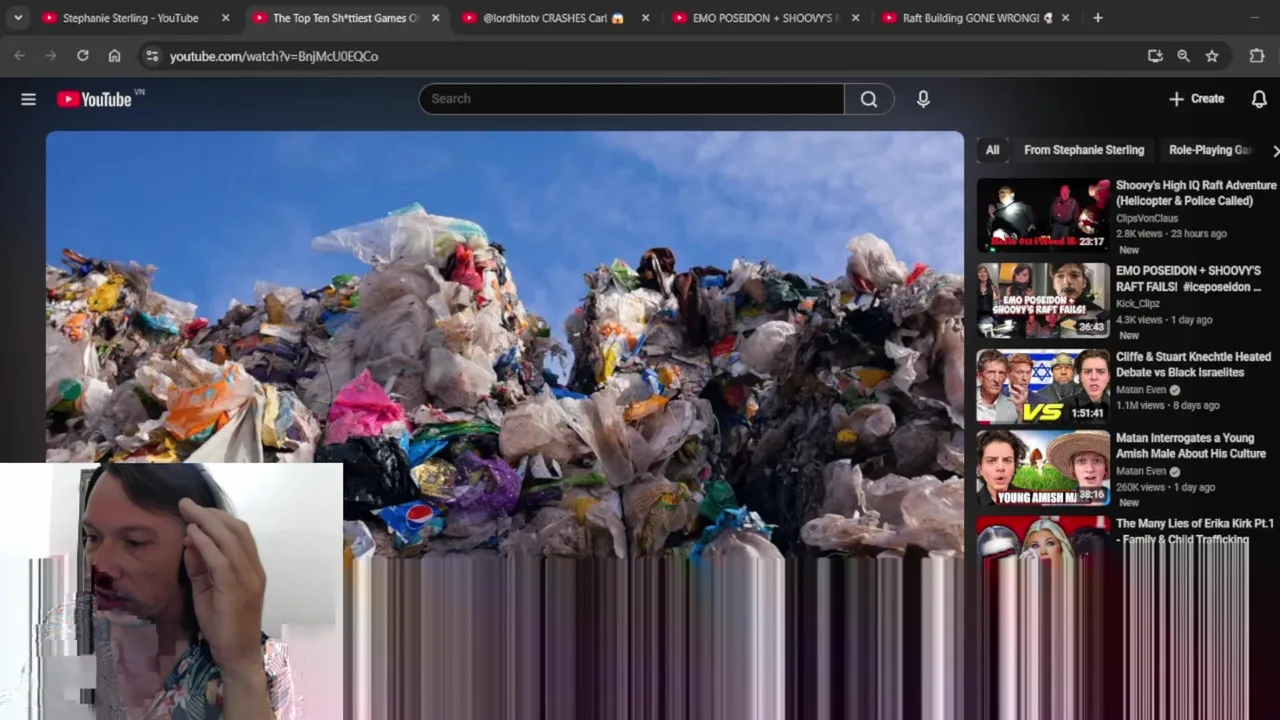Go forward in browser history

(51, 56)
